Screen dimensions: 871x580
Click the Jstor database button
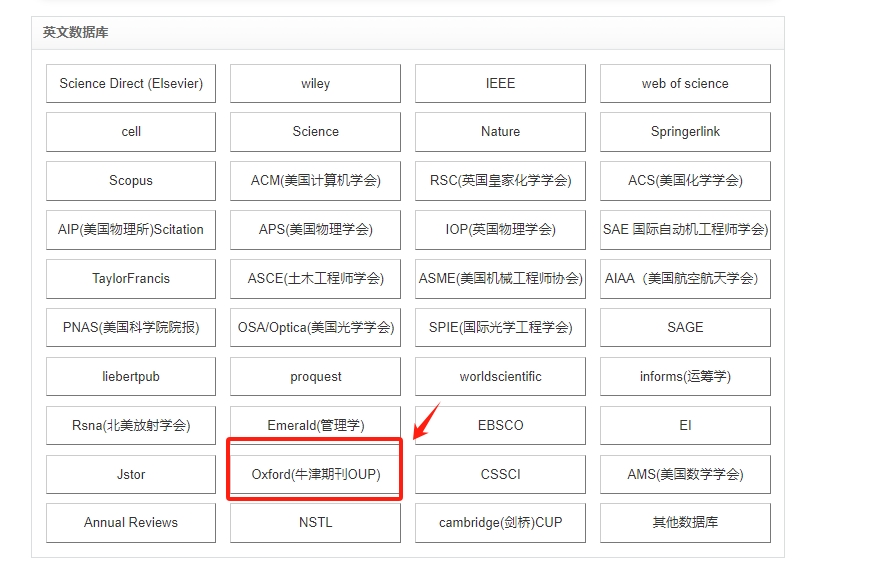coord(131,474)
